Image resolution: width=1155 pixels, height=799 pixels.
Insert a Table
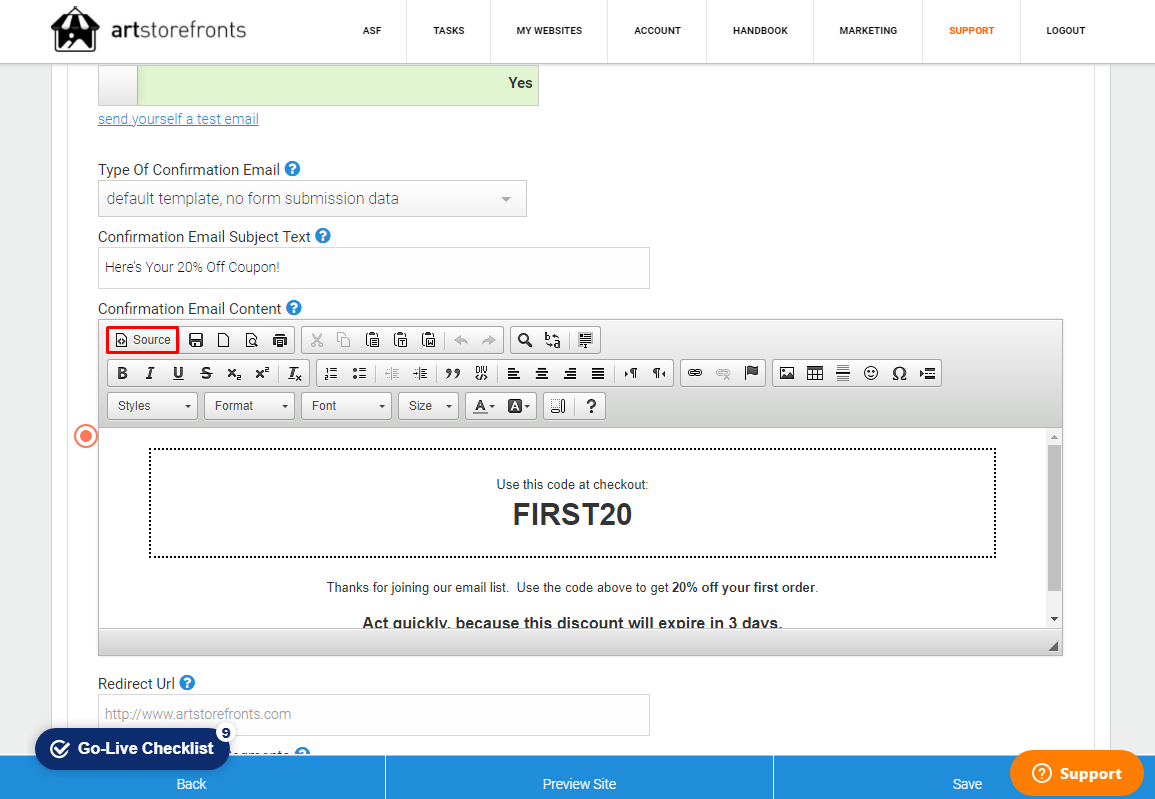pos(815,373)
